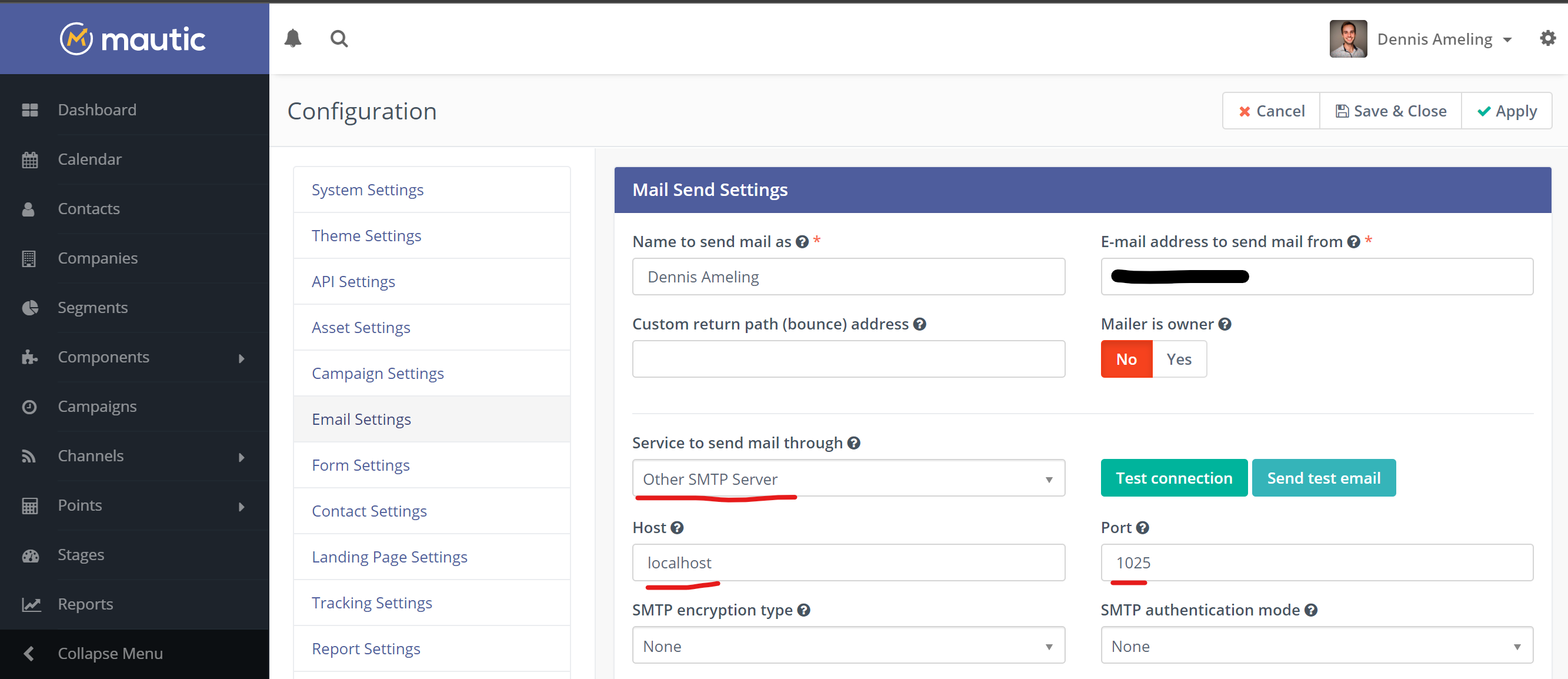The width and height of the screenshot is (1568, 679).
Task: Open the global search icon
Action: point(339,38)
